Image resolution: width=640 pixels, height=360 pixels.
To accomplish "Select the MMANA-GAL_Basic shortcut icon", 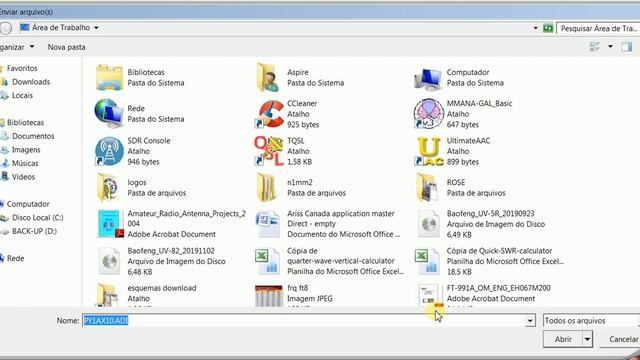I will (428, 113).
